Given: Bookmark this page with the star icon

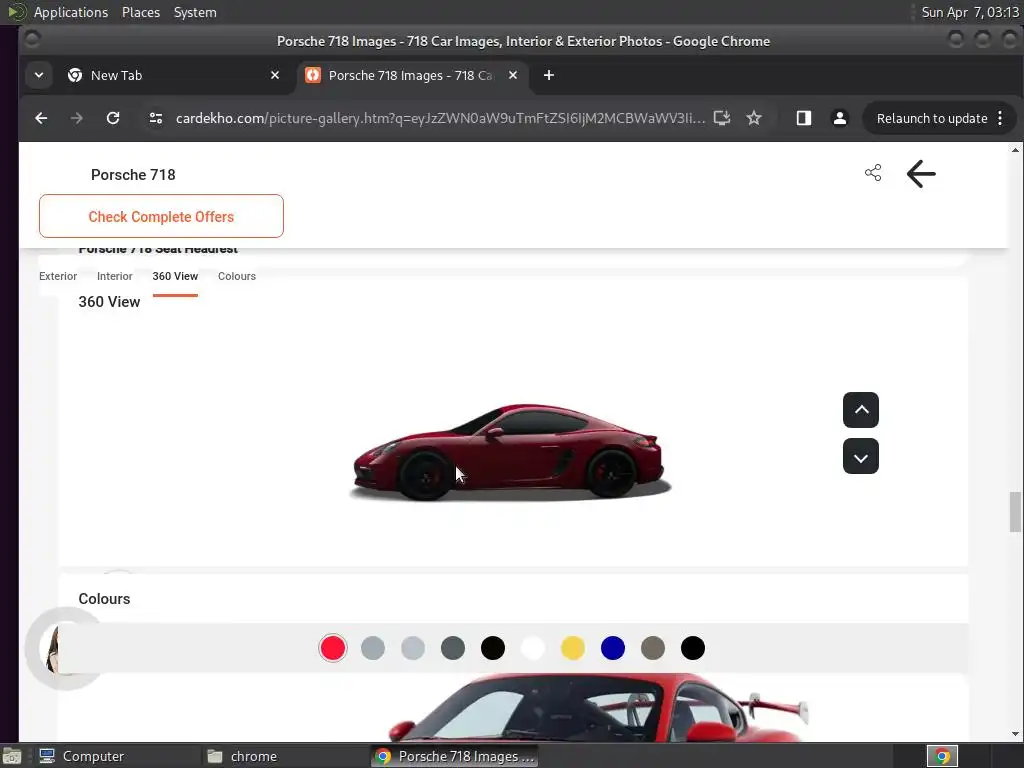Looking at the screenshot, I should [754, 118].
